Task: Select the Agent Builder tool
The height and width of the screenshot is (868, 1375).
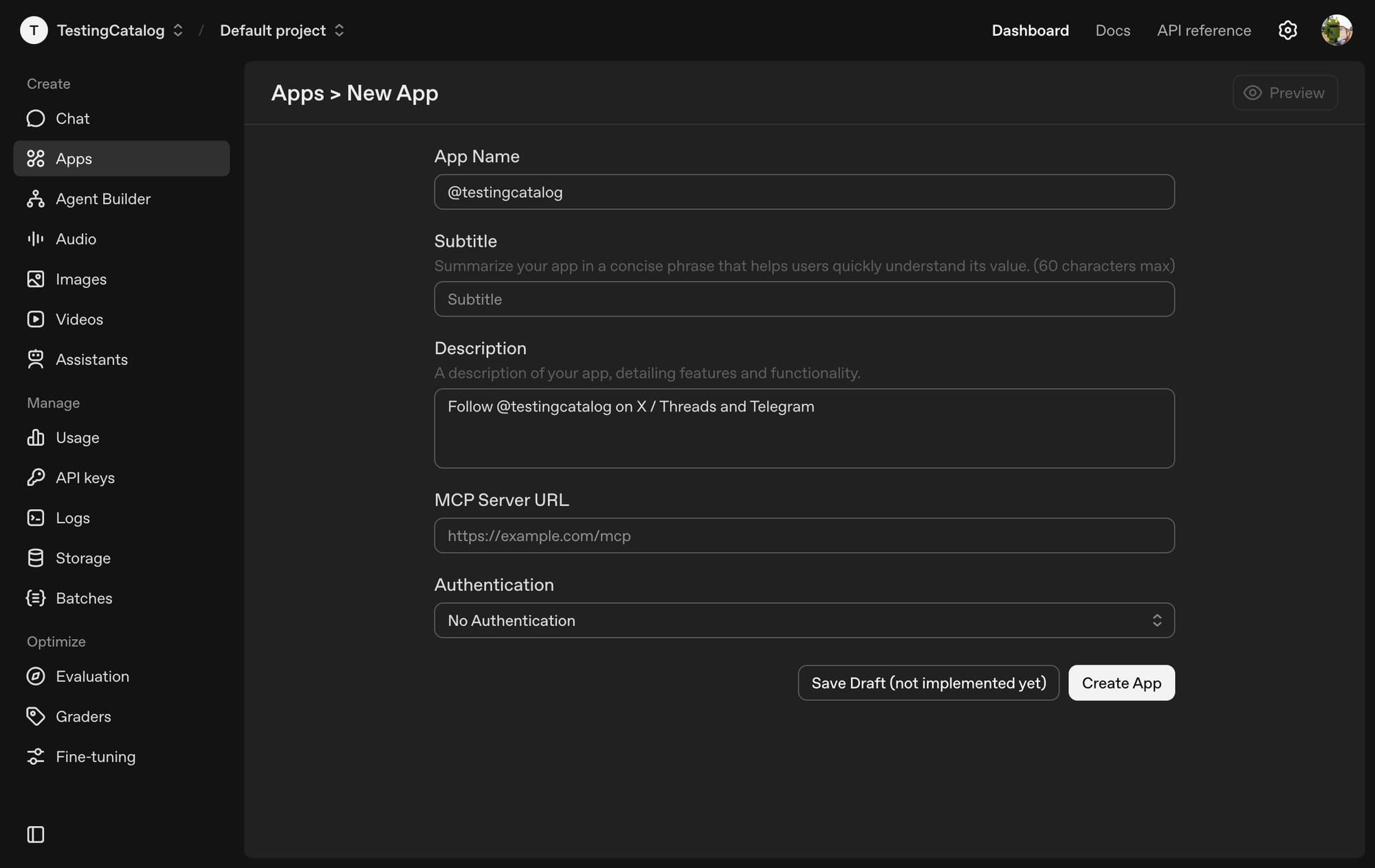Action: coord(103,199)
